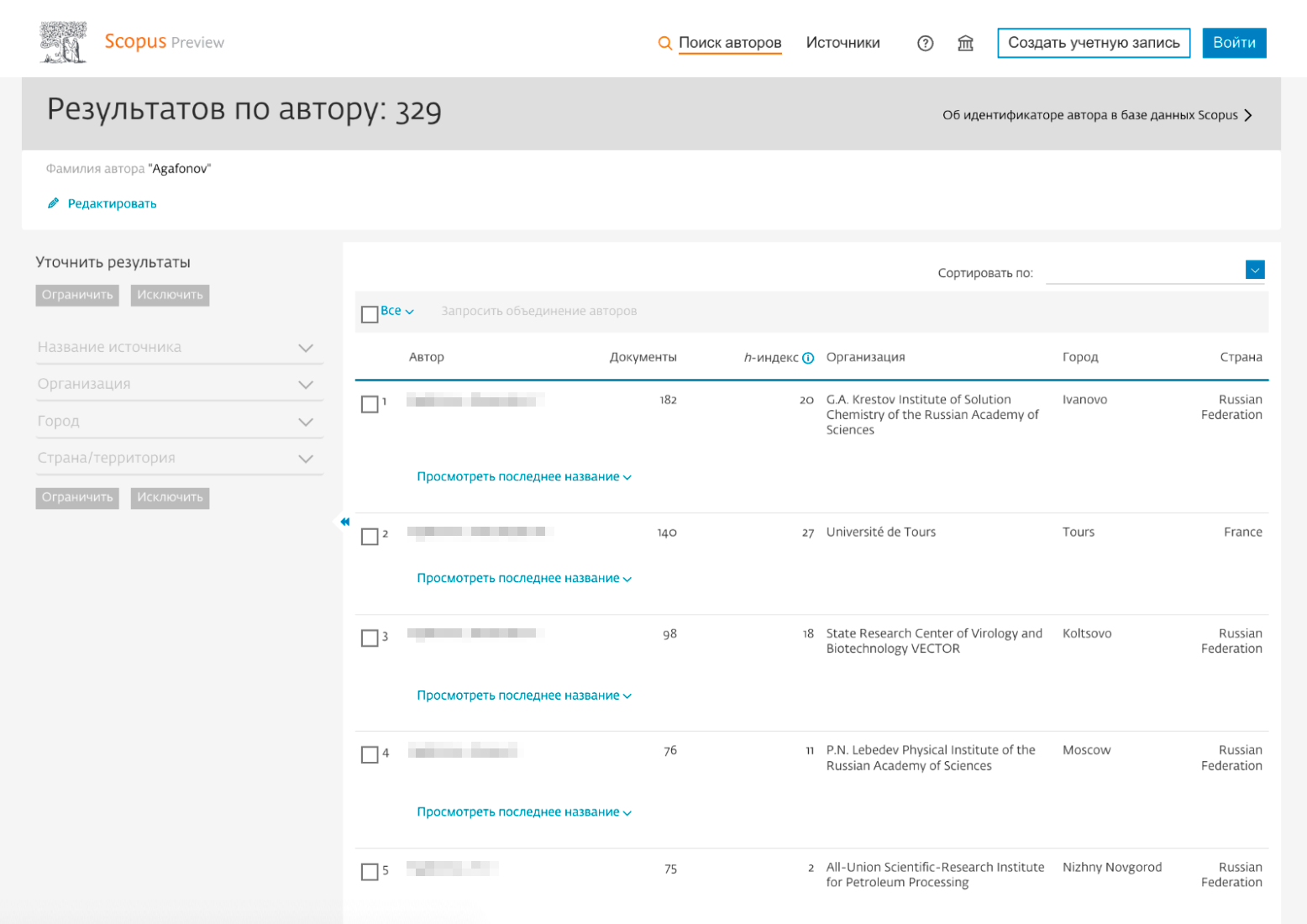The height and width of the screenshot is (924, 1307).
Task: Click 'Nizhny Novgorod' city cell
Action: point(1112,867)
